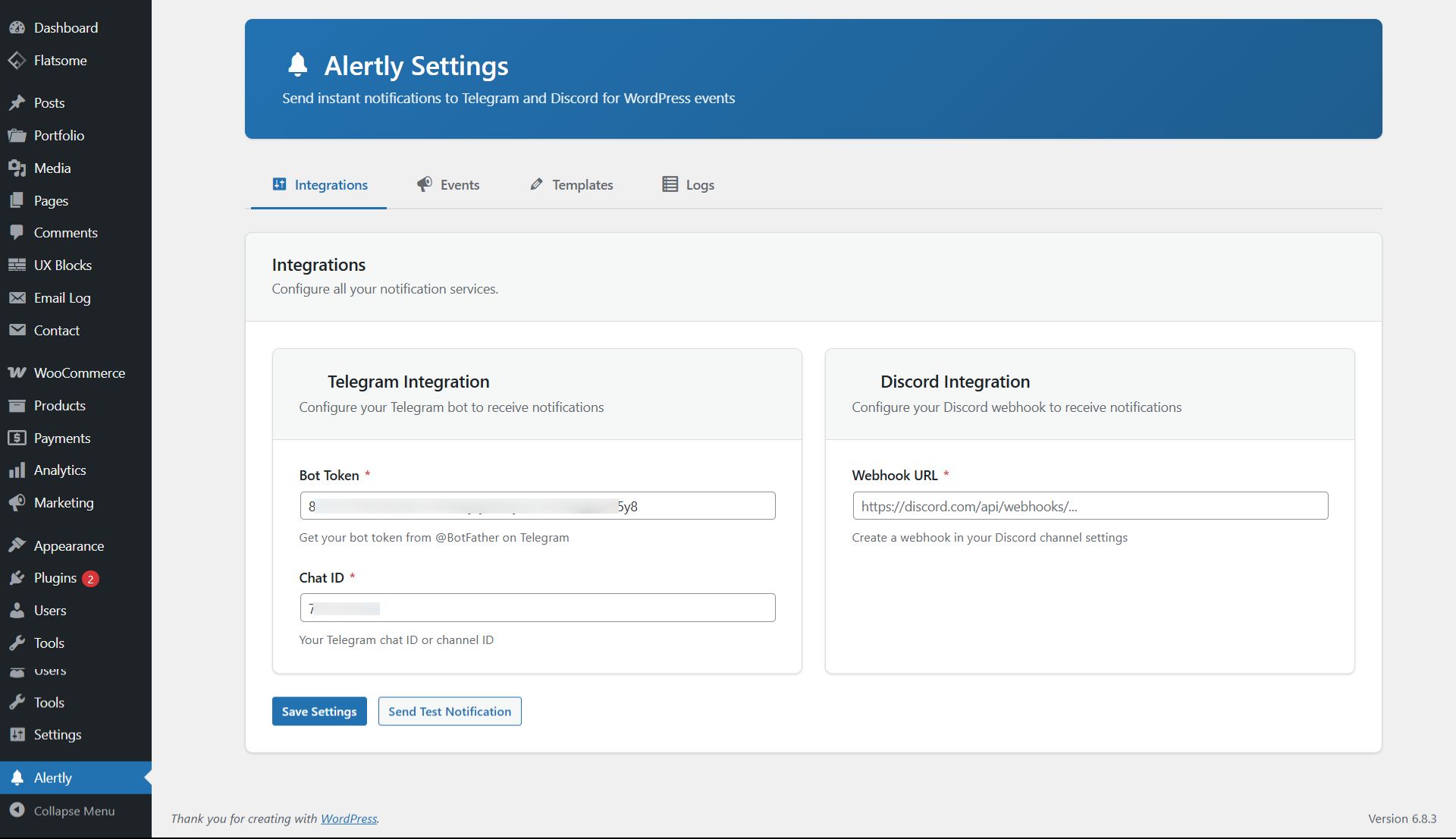The height and width of the screenshot is (839, 1456).
Task: Click the Media library icon
Action: tap(17, 168)
